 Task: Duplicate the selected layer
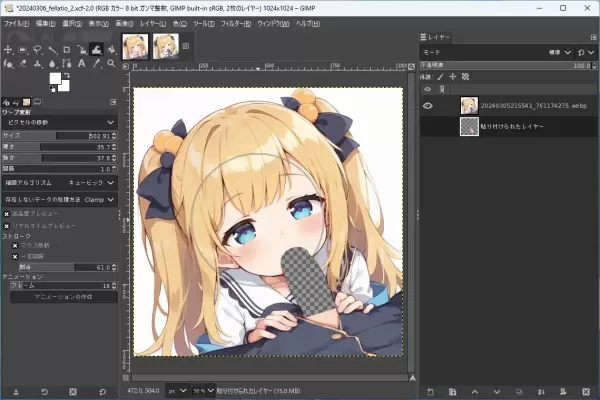(x=519, y=392)
